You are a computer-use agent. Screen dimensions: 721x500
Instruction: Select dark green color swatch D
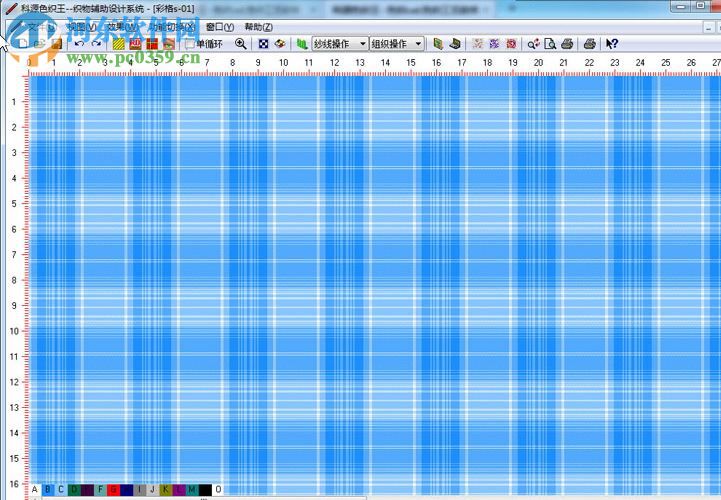74,489
